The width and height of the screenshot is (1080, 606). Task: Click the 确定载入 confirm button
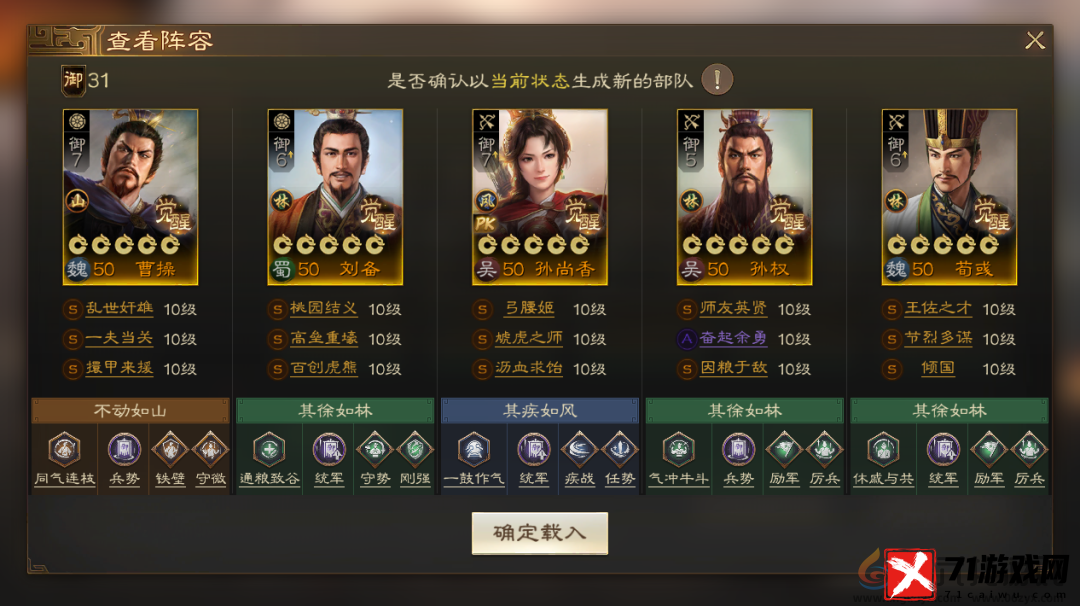point(539,533)
